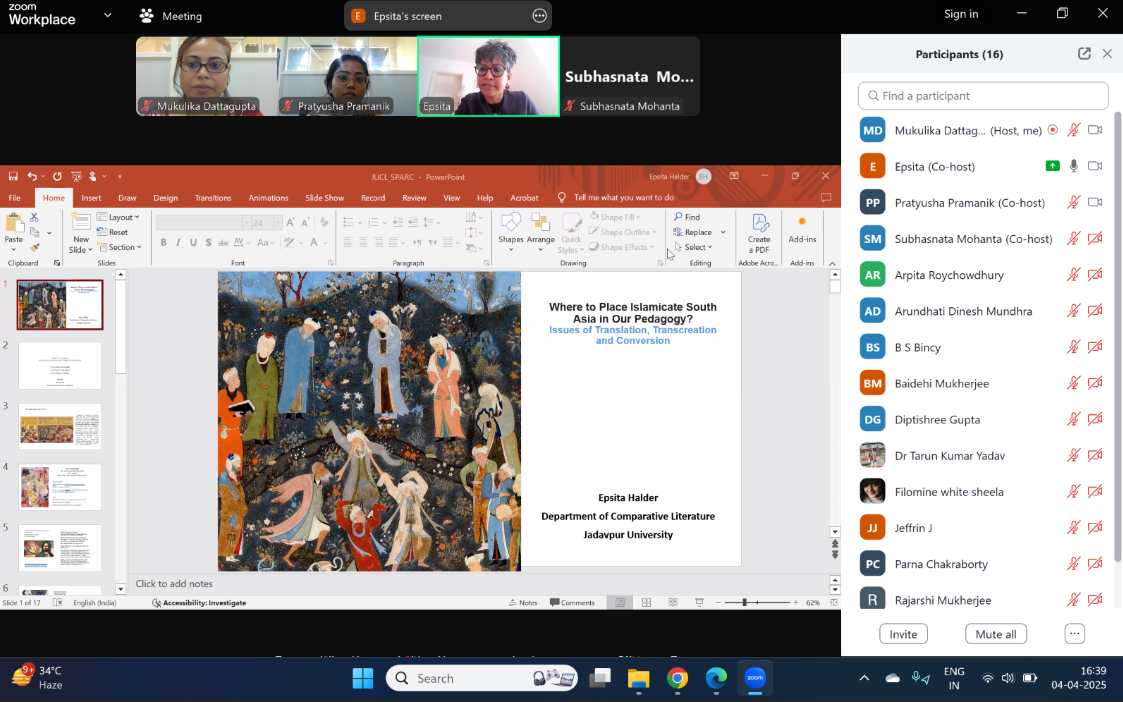
Task: Click the Find button in Editing group
Action: [x=687, y=217]
